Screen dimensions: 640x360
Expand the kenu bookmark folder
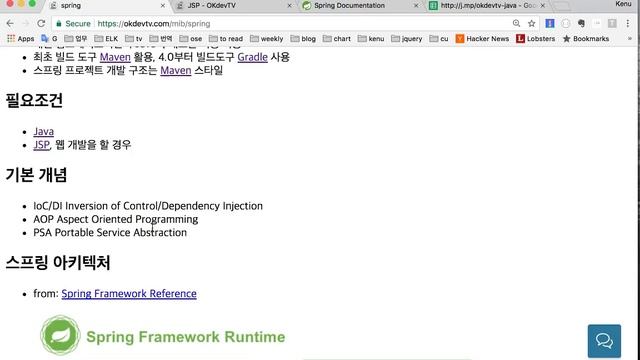(371, 39)
